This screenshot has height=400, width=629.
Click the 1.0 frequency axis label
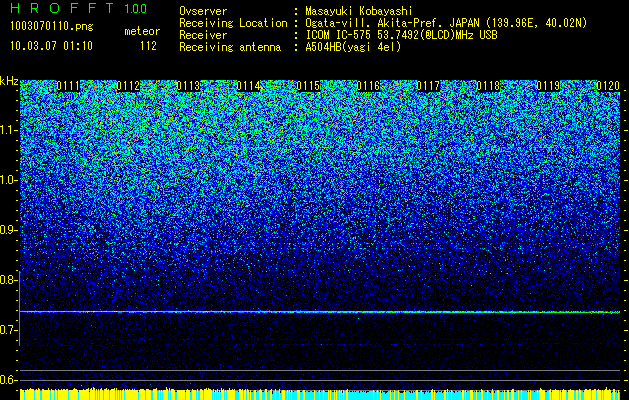pos(9,180)
